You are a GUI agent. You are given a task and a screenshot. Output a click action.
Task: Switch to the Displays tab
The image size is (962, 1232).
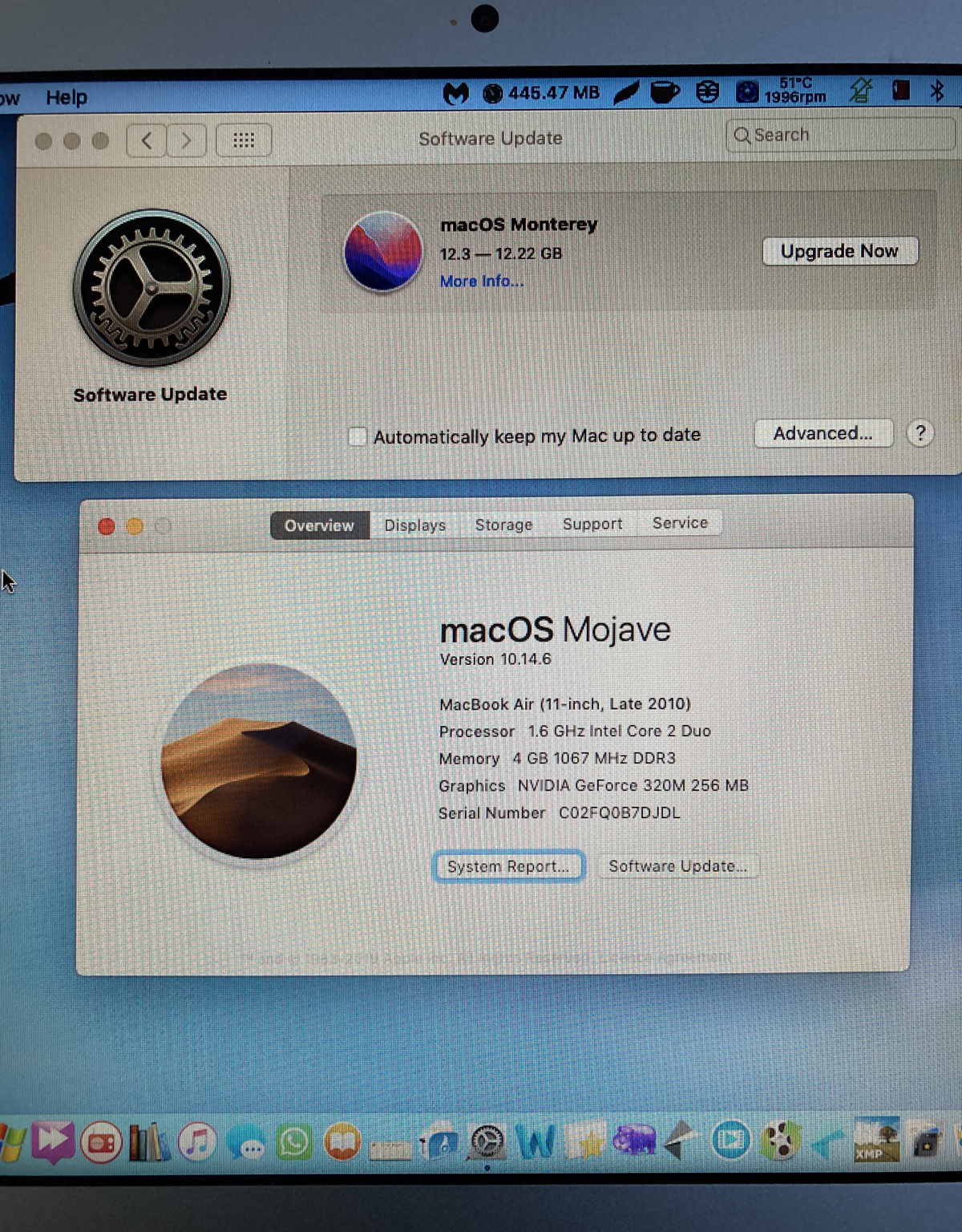click(415, 525)
